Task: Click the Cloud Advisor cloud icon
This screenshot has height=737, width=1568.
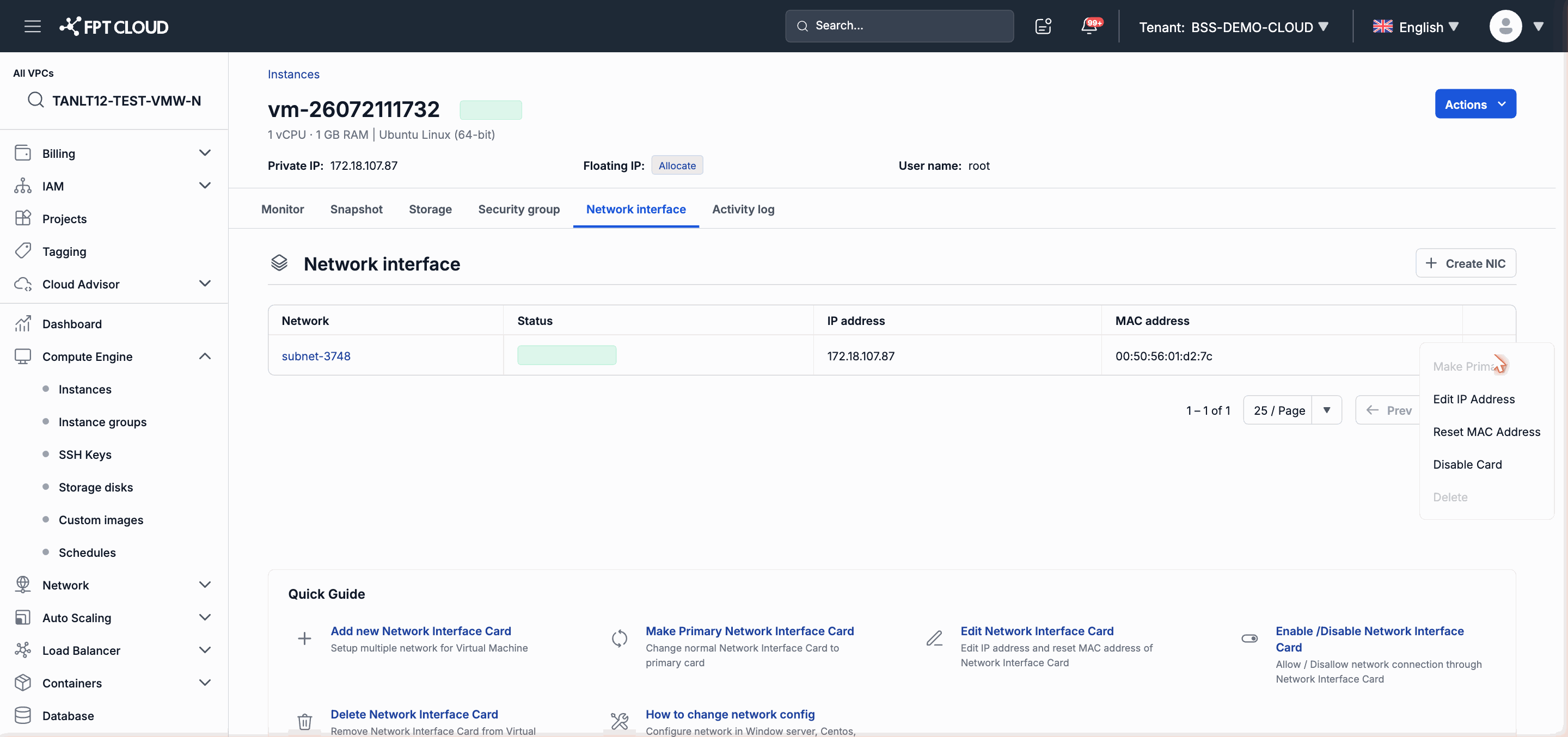Action: tap(22, 284)
